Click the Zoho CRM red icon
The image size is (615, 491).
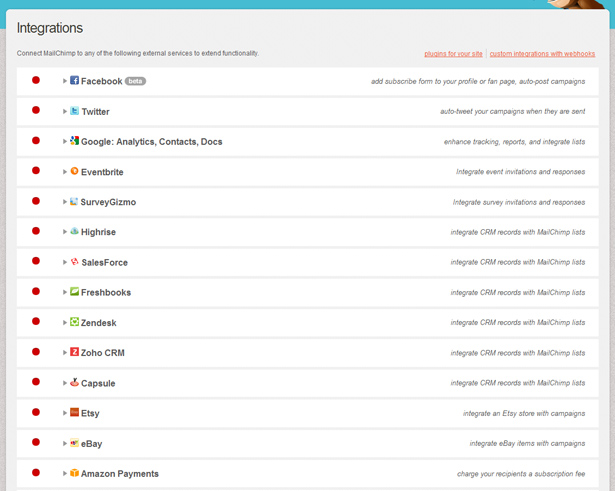point(75,352)
